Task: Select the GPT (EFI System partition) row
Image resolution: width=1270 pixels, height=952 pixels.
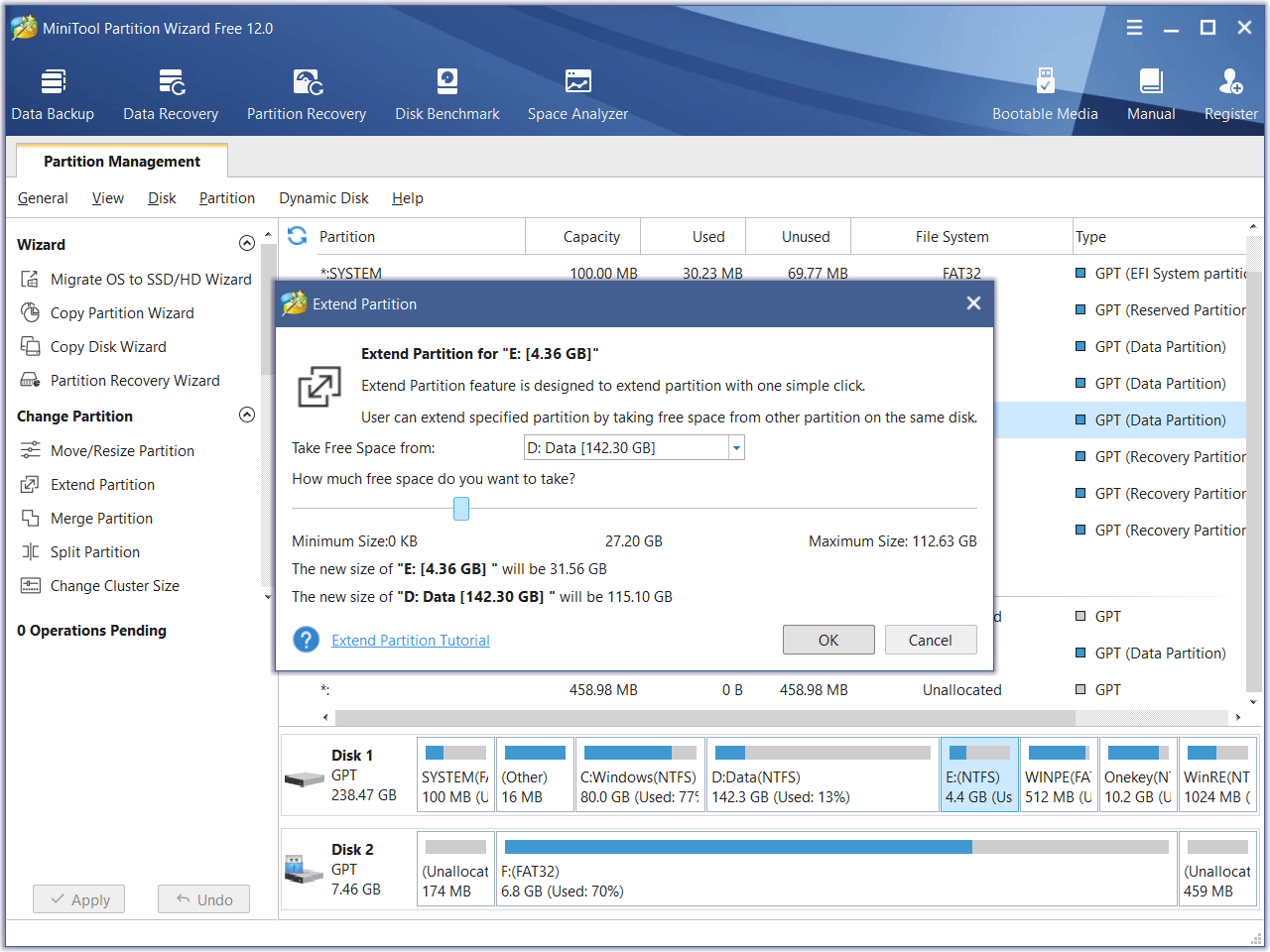Action: click(762, 273)
